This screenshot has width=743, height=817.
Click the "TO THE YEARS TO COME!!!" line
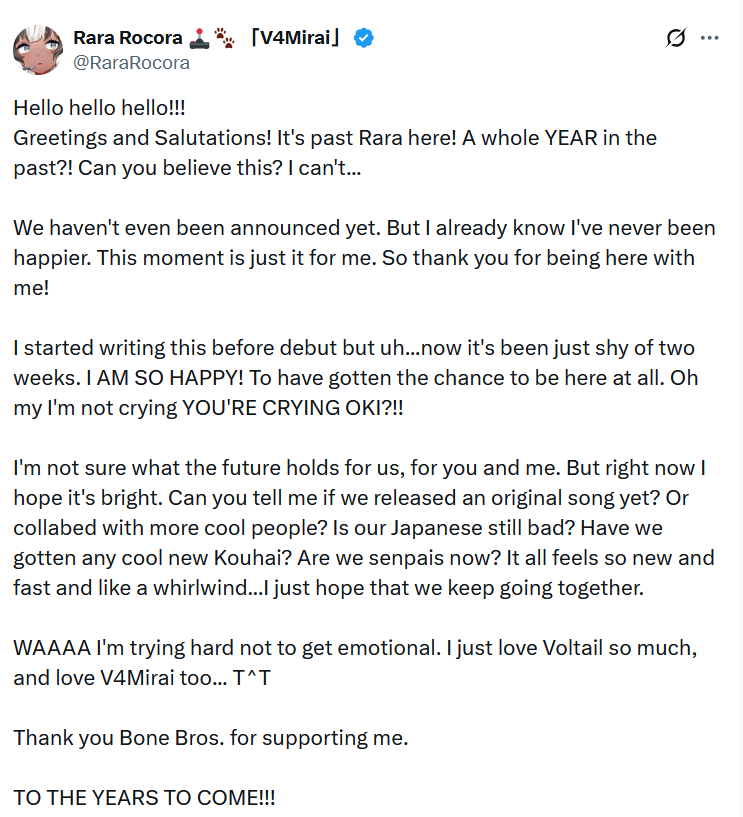click(x=144, y=798)
